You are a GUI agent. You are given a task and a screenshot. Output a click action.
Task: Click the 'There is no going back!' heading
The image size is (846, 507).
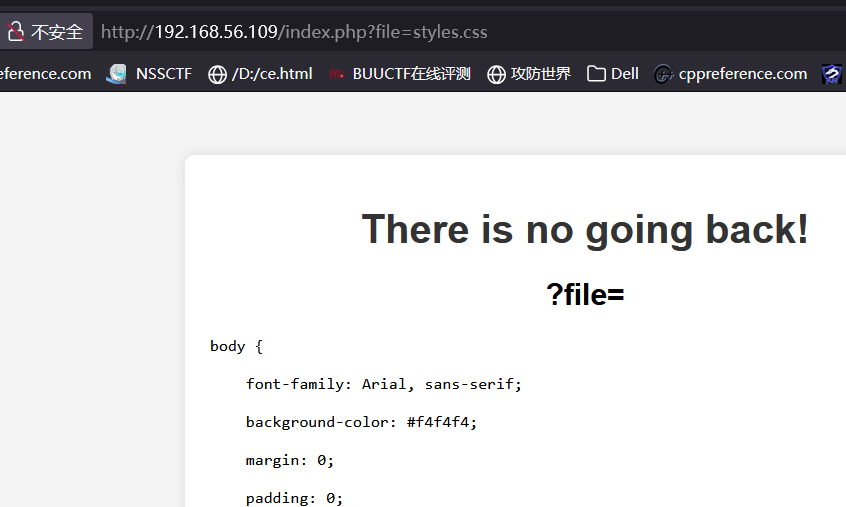[585, 229]
